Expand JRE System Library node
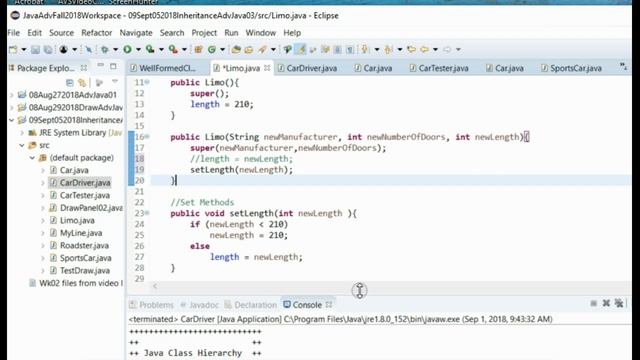 pos(22,133)
